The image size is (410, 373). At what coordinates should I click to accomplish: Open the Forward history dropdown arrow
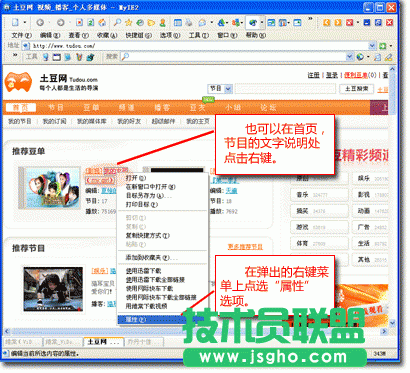[x=69, y=23]
